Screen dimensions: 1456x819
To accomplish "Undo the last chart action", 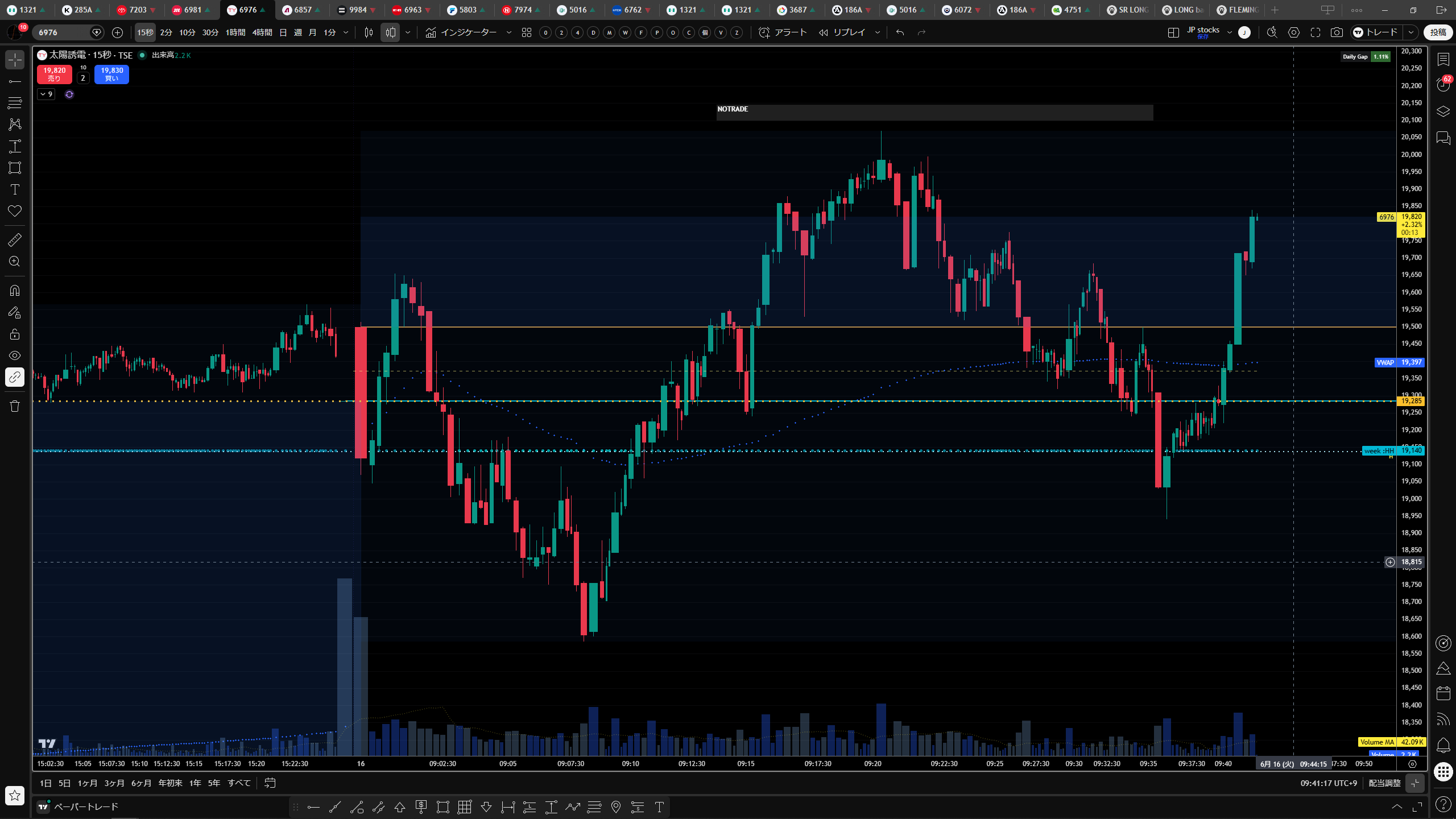I will point(900,32).
